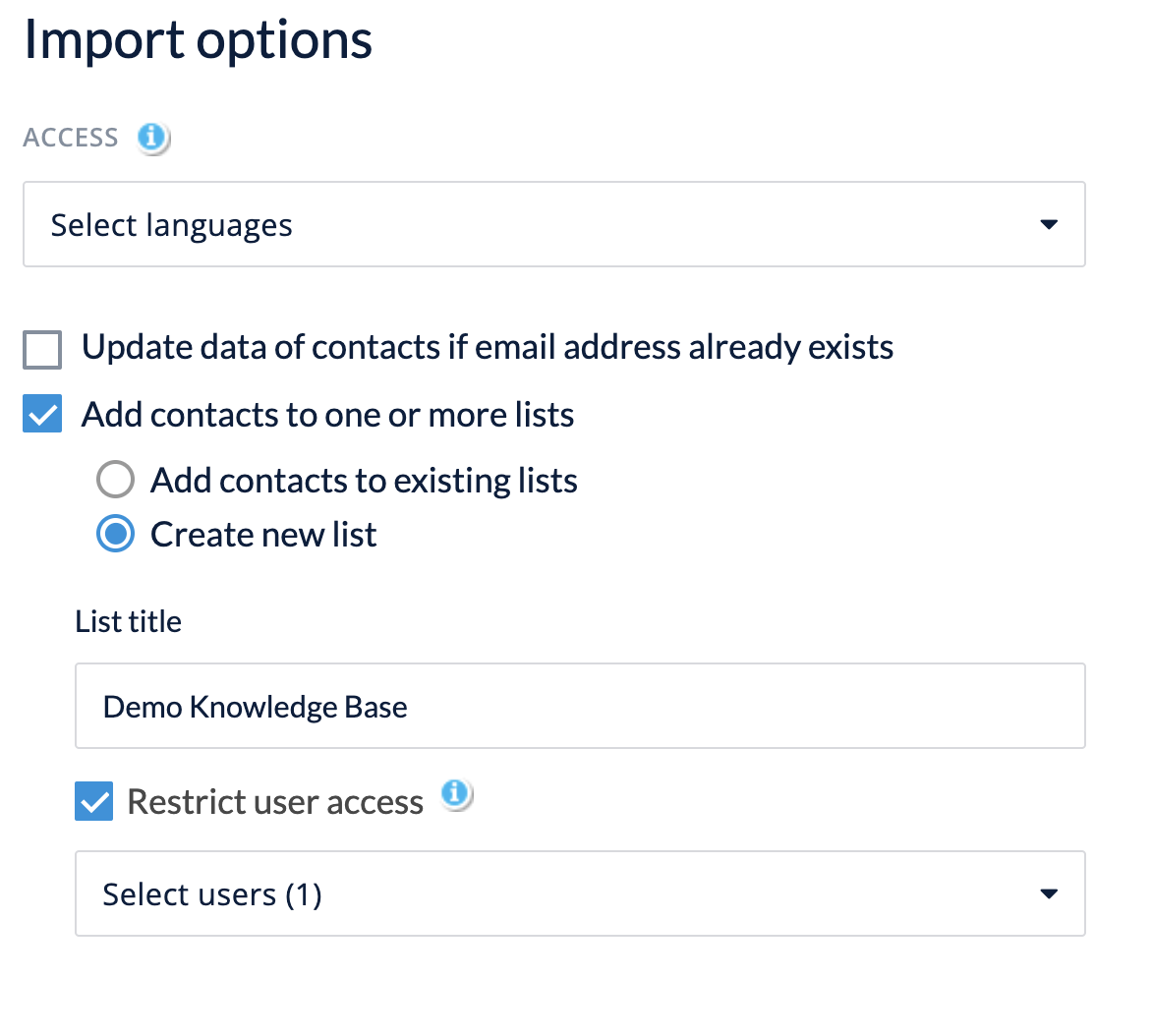Click the info icon next to ACCESS
1152x1036 pixels.
pos(152,139)
